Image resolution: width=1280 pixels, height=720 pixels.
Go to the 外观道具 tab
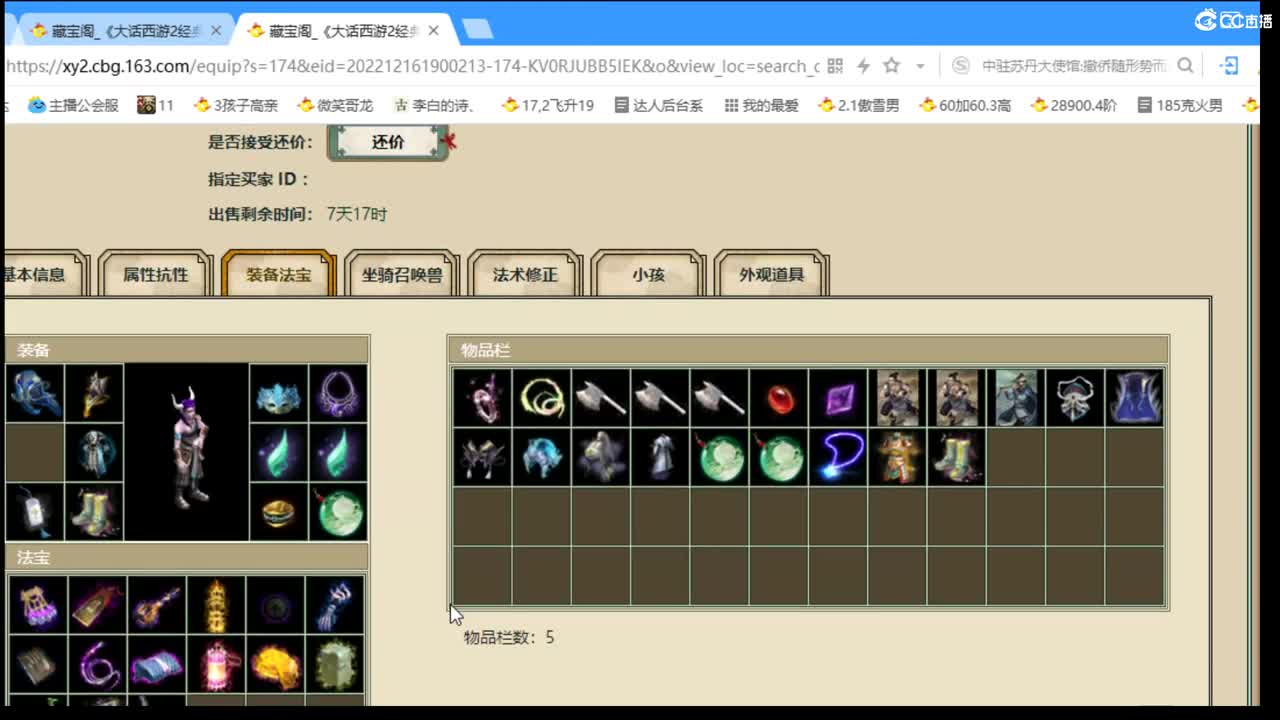click(x=772, y=274)
